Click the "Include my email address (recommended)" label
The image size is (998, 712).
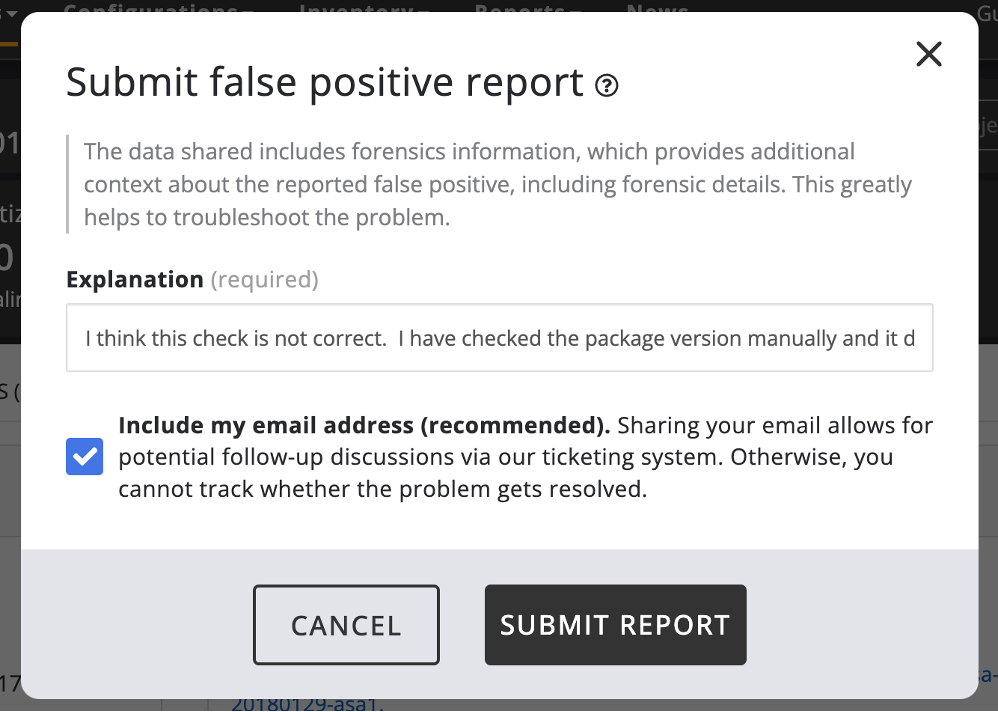364,425
